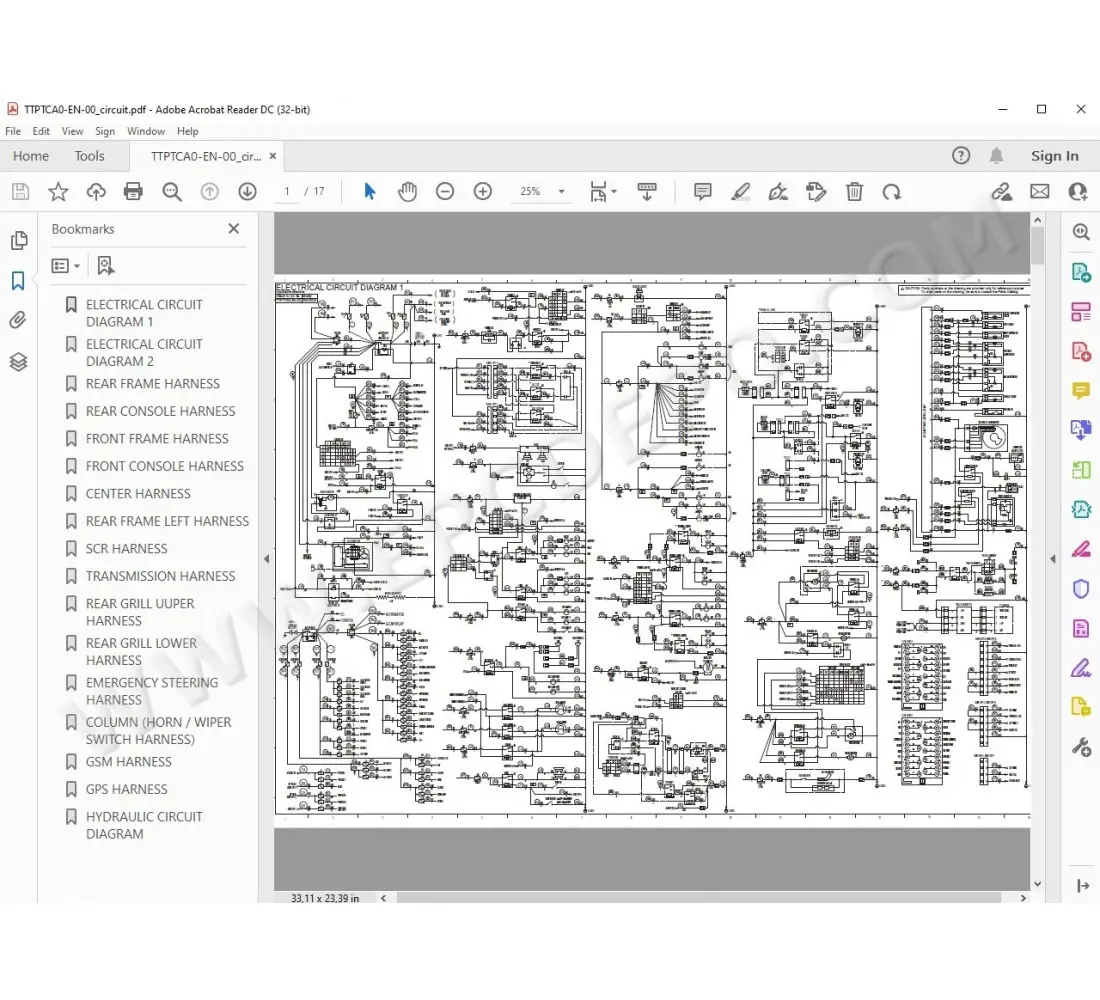Toggle the Bookmarks panel icon
Screen dimensions: 1100x1000
(x=18, y=281)
